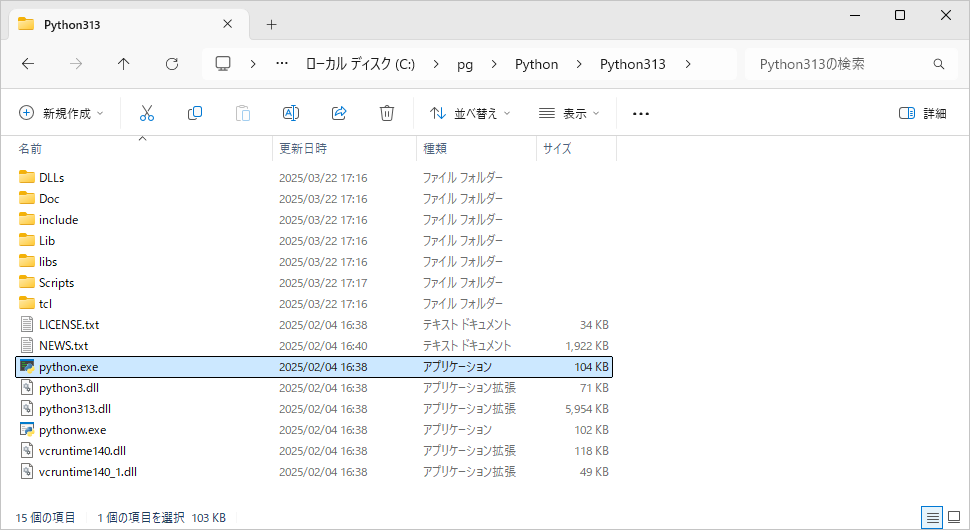Select the libs folder name
Image resolution: width=970 pixels, height=530 pixels.
[48, 262]
